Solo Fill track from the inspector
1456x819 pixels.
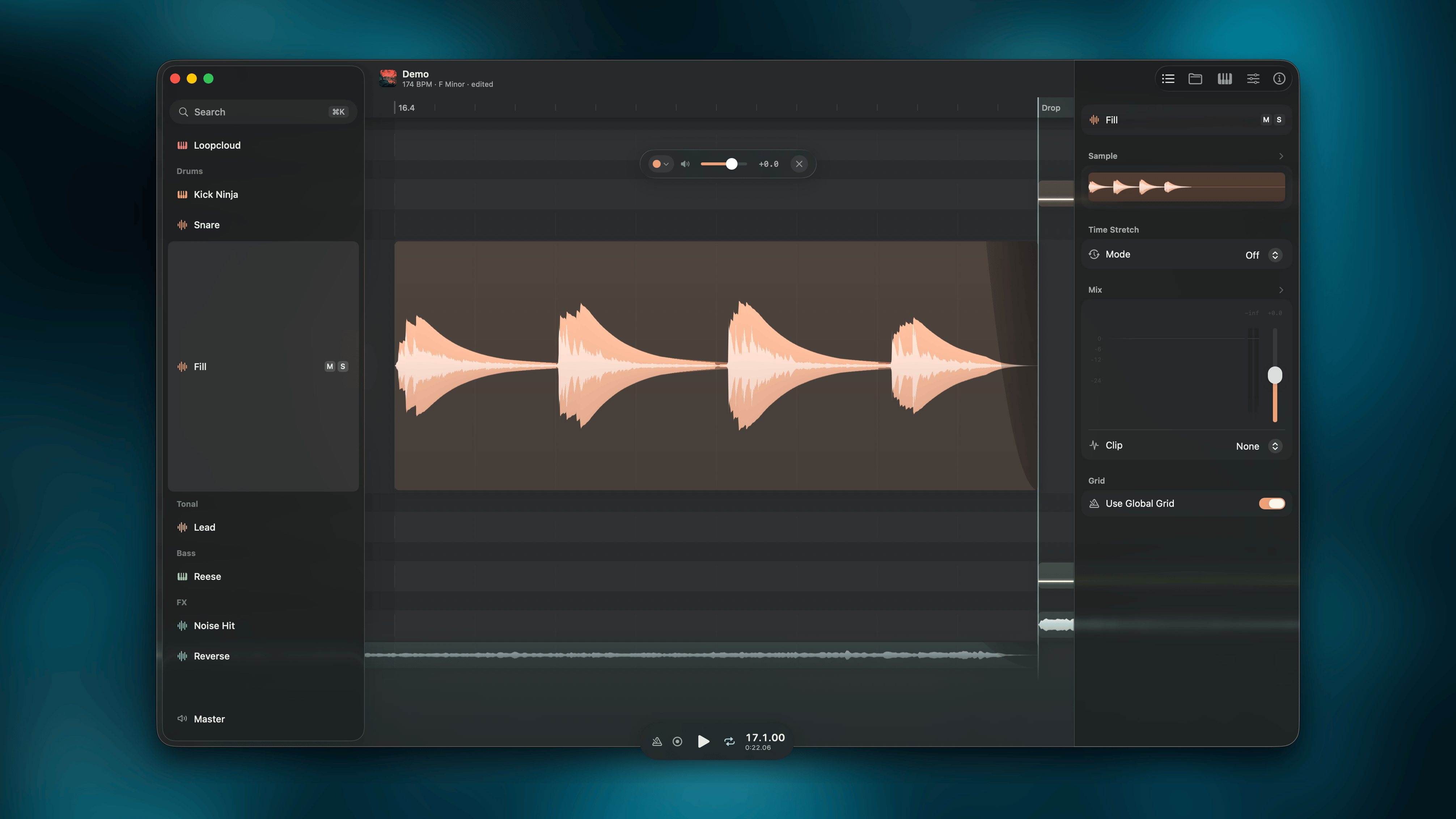pos(1279,120)
